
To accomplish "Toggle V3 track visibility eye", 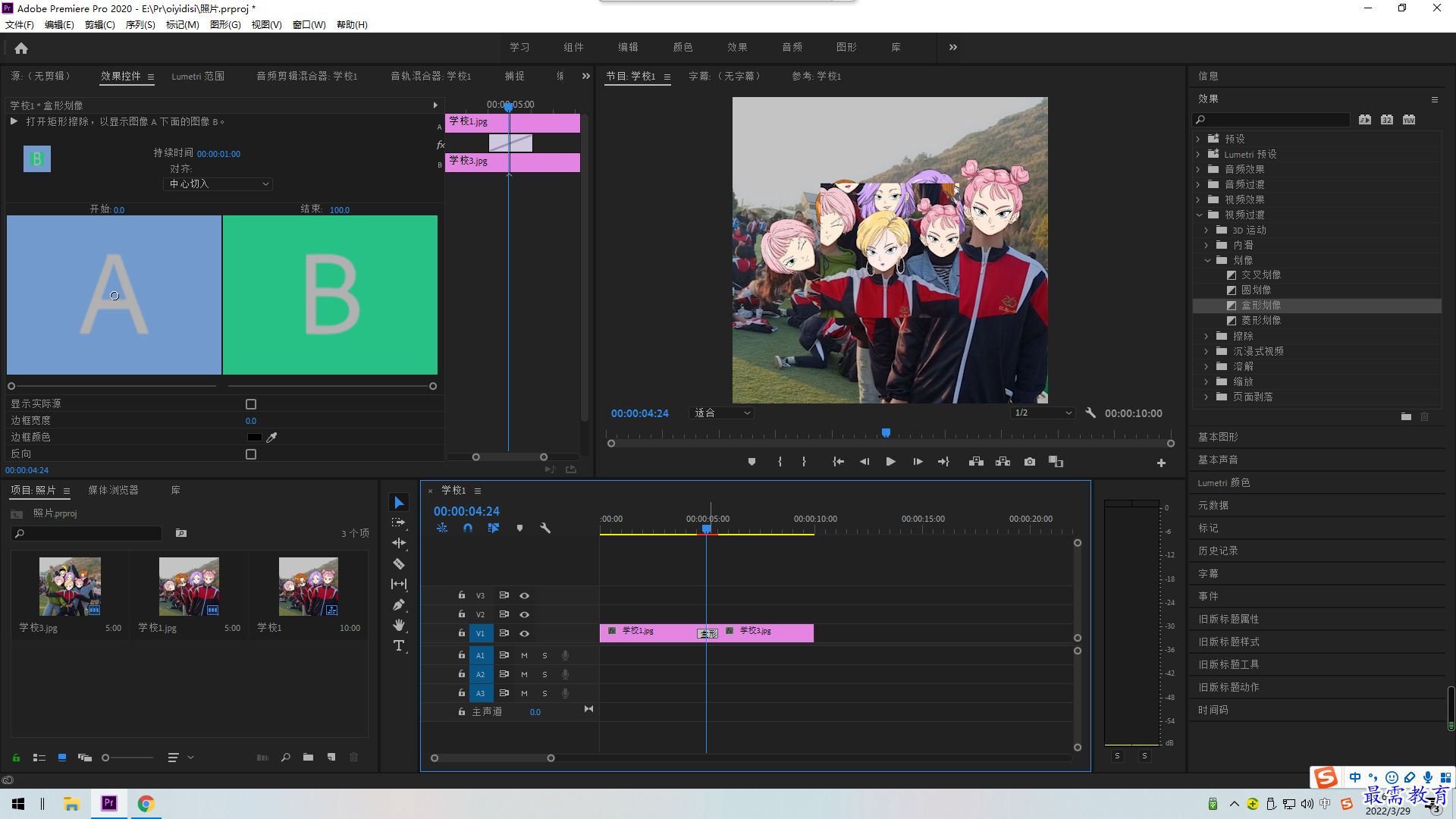I will click(524, 596).
